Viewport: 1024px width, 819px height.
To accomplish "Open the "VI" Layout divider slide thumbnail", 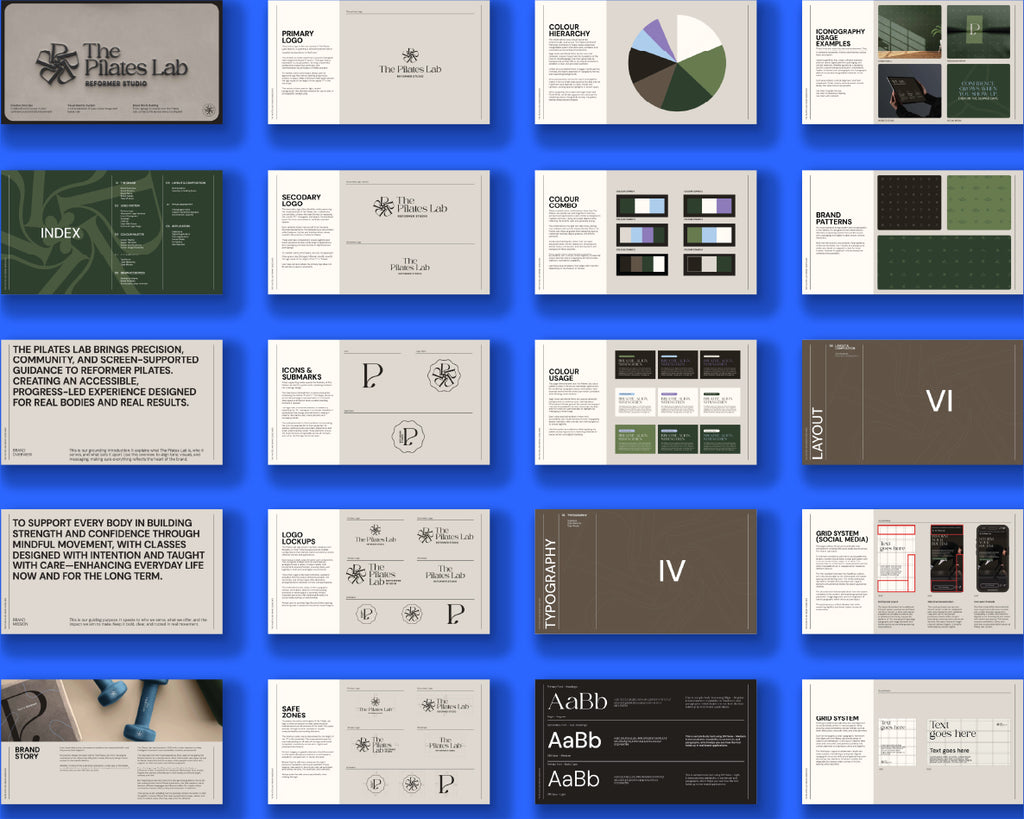I will (x=912, y=400).
